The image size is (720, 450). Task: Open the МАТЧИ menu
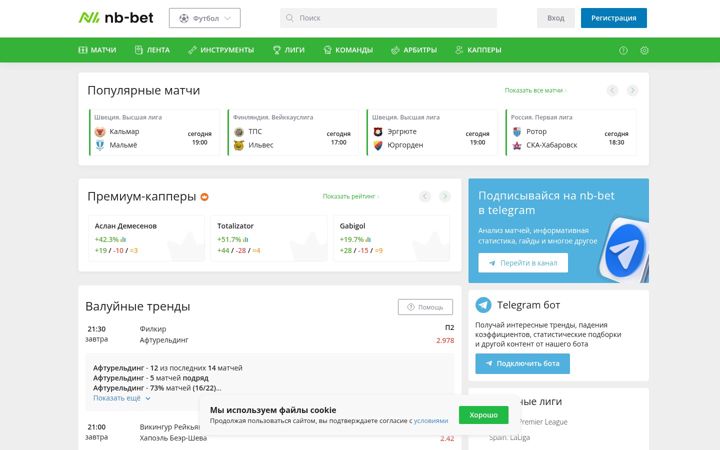point(97,50)
